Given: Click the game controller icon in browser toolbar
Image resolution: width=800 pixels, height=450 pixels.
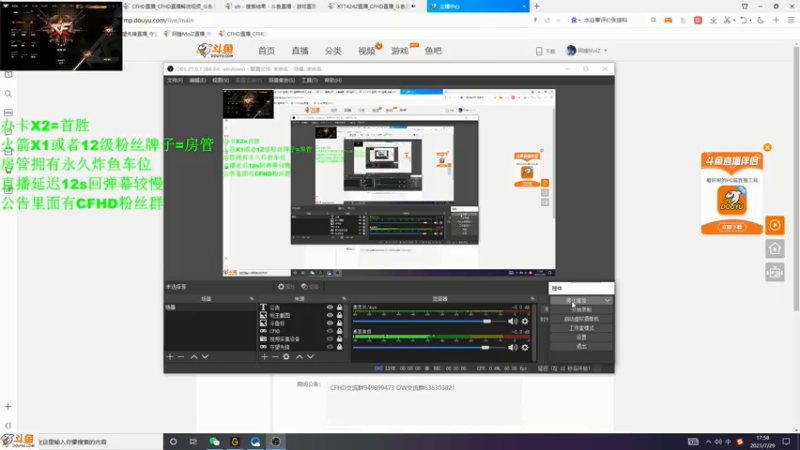Looking at the screenshot, I should click(668, 20).
